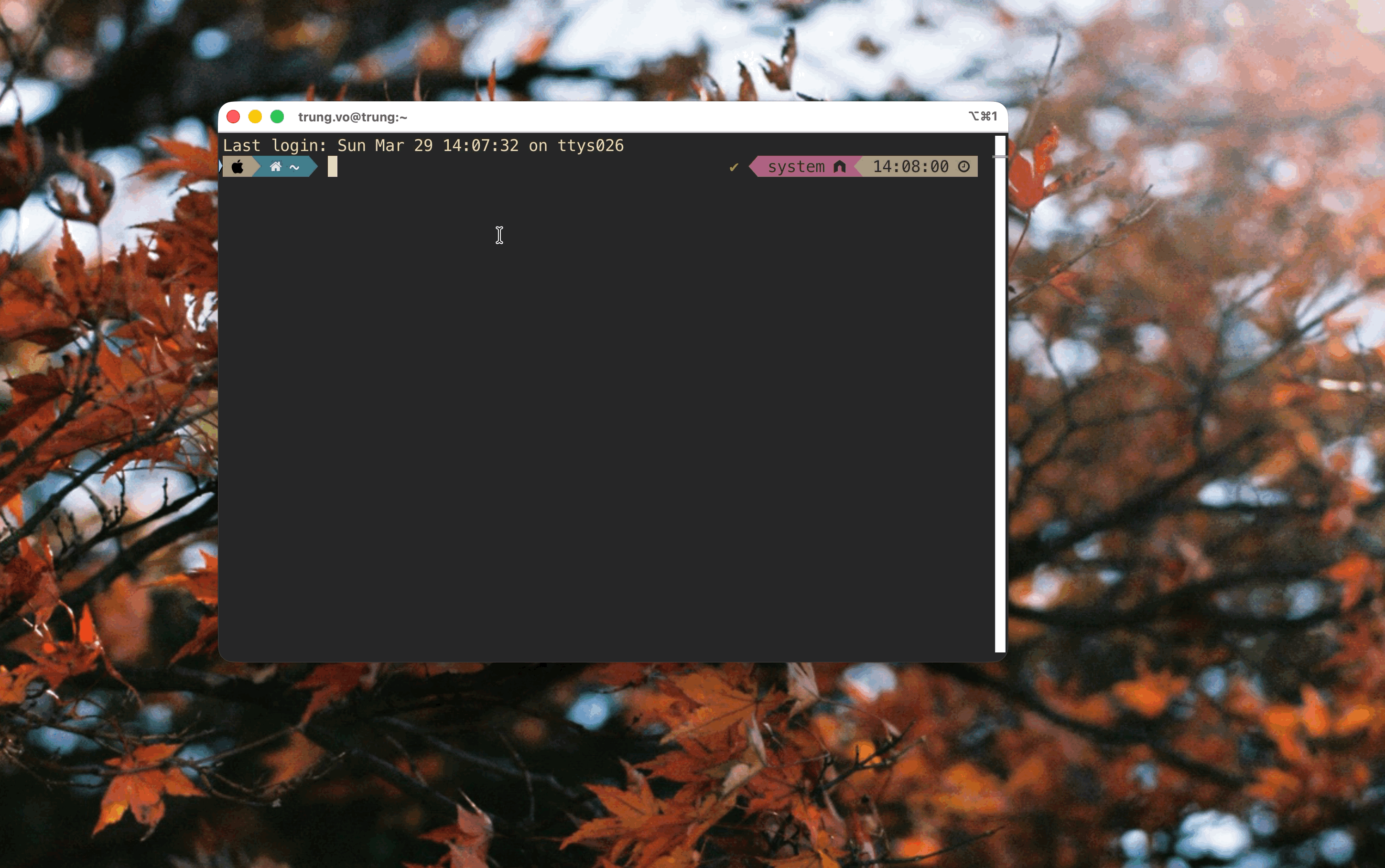Select the tilde symbol in the directory segment

pyautogui.click(x=294, y=167)
